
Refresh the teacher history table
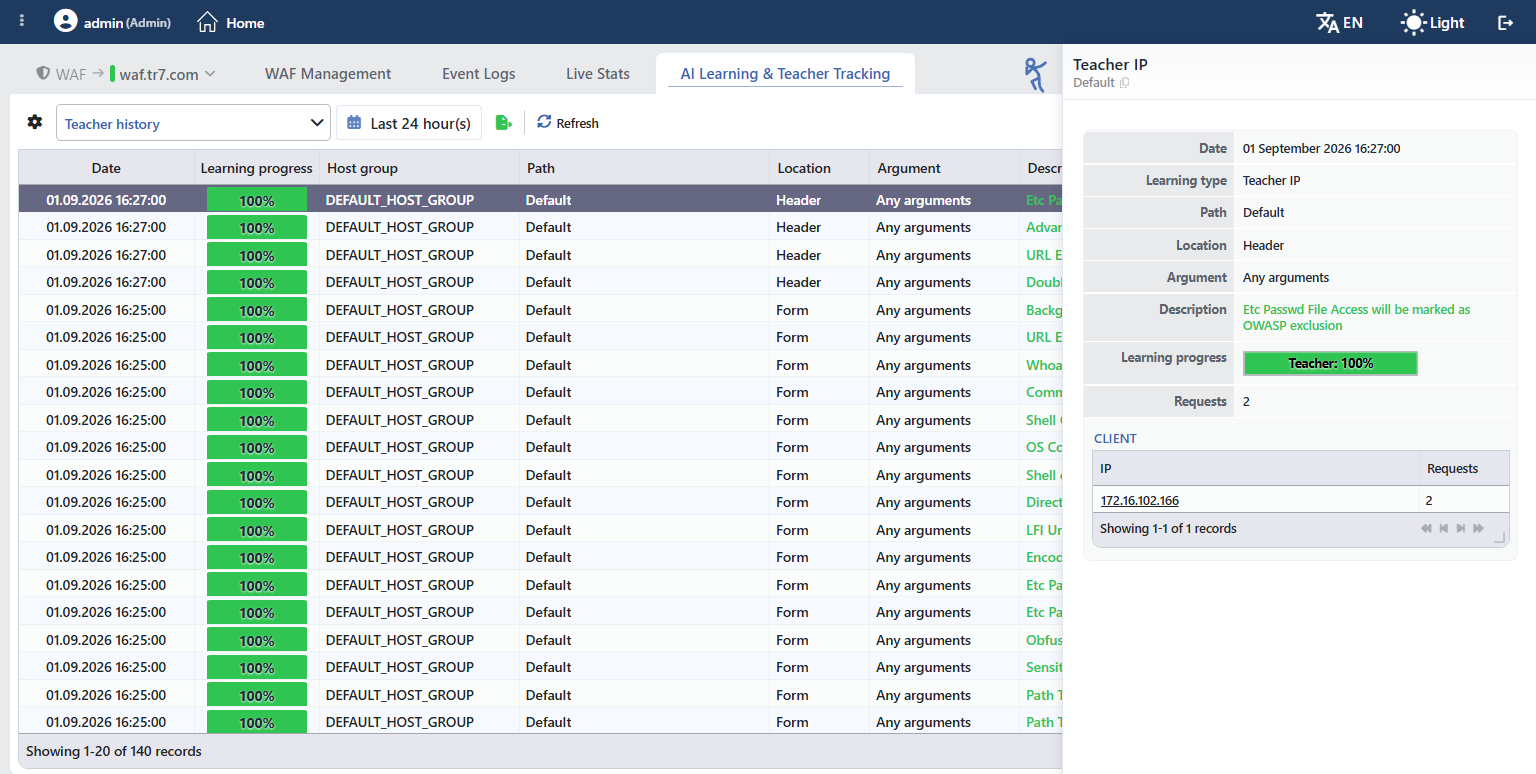(x=568, y=123)
